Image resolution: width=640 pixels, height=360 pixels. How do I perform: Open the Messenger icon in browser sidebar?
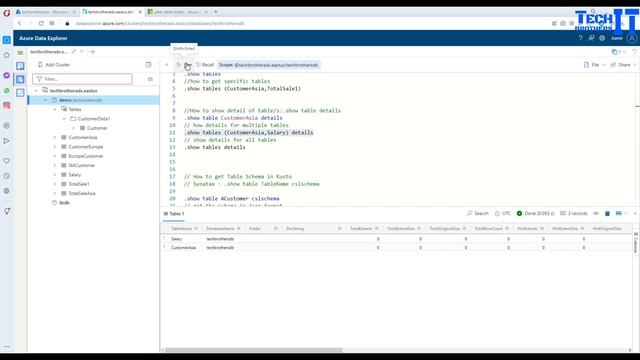point(7,76)
